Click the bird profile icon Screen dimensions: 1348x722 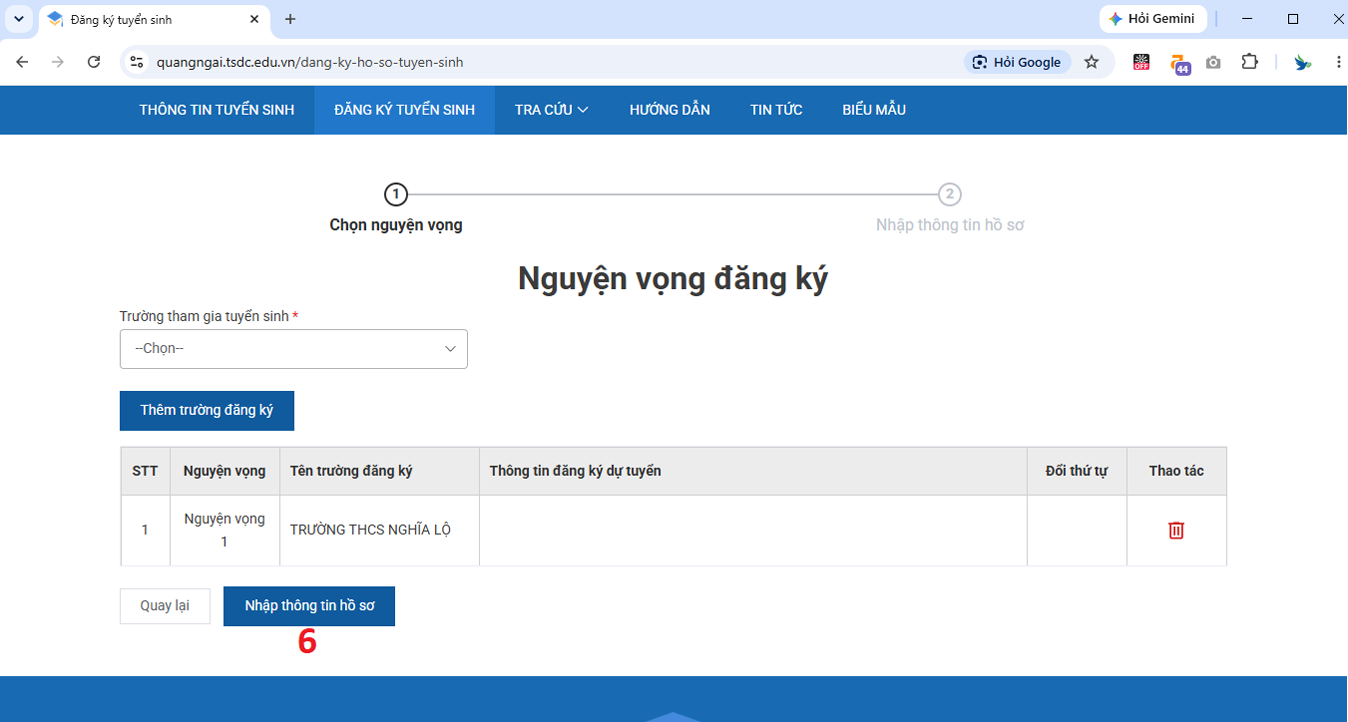[1302, 62]
